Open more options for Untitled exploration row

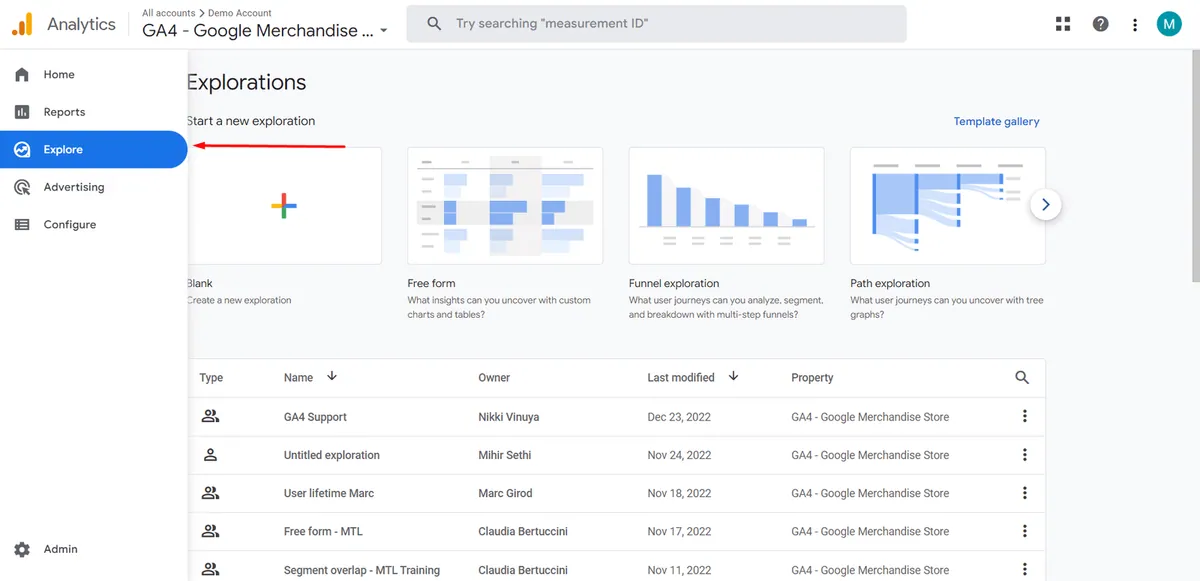pos(1025,455)
